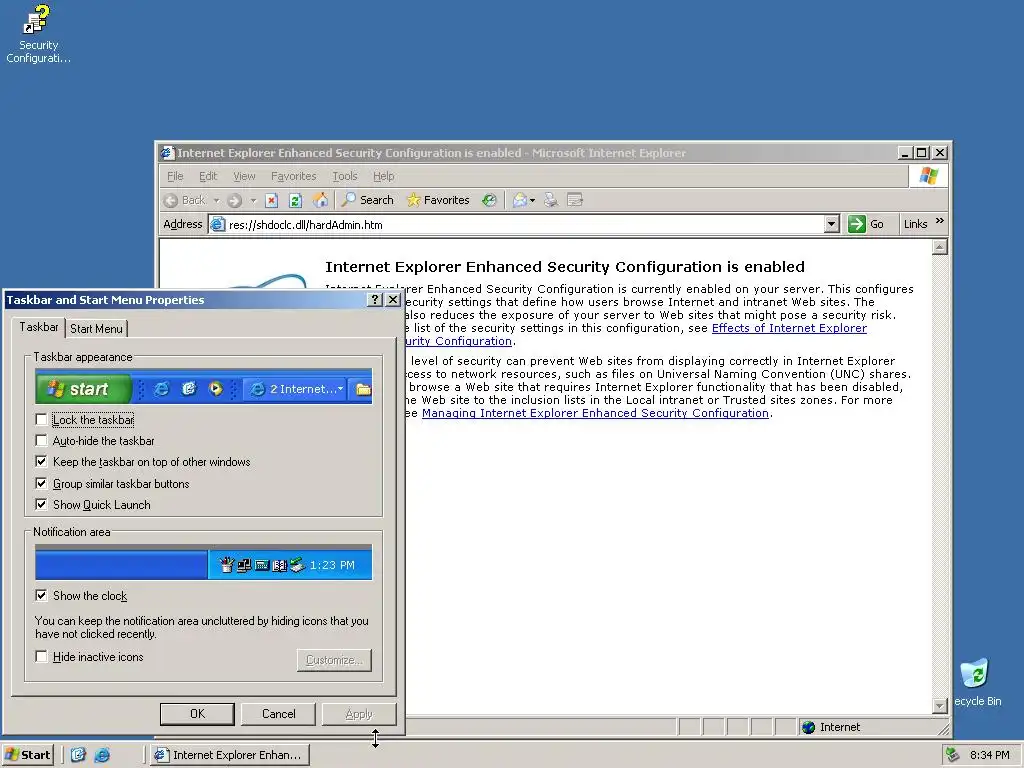The width and height of the screenshot is (1024, 768).
Task: Click the help question mark in Properties dialog
Action: point(375,300)
